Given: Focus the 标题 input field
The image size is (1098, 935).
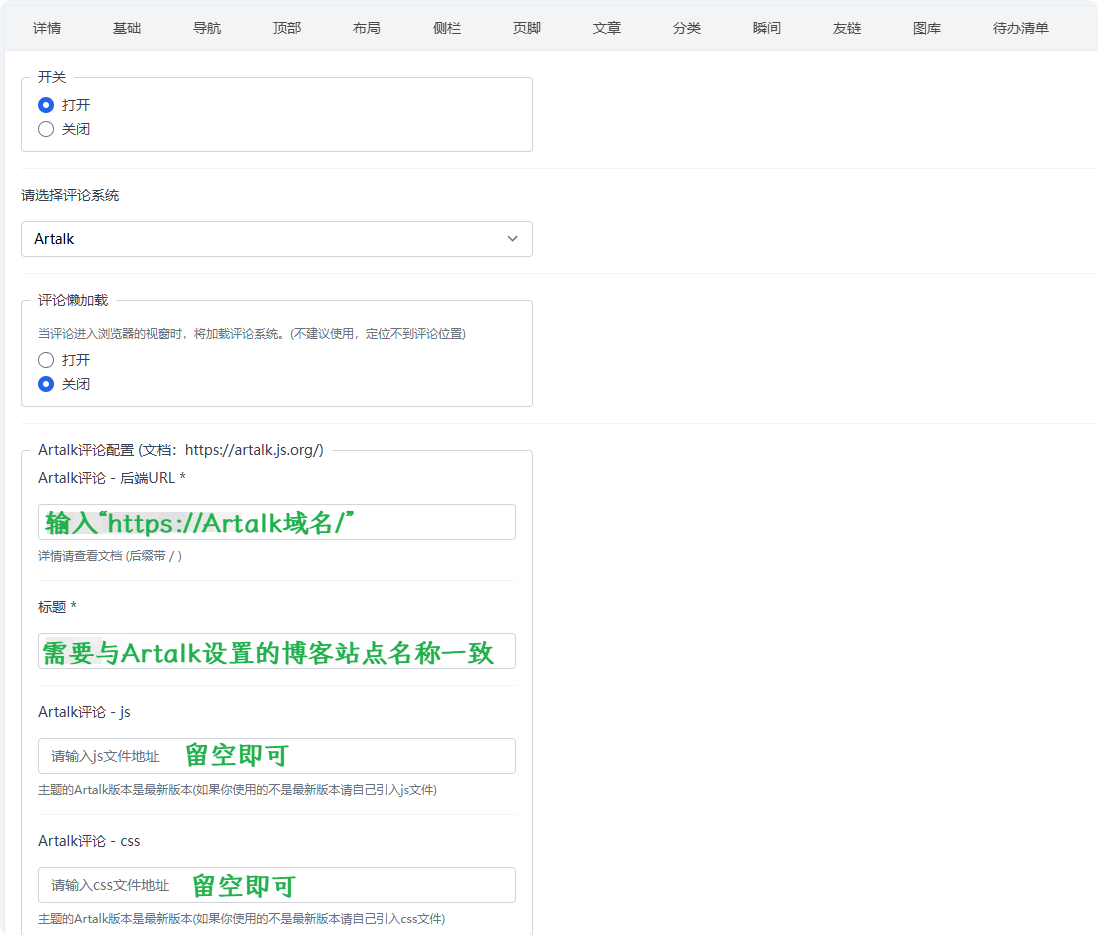Looking at the screenshot, I should [277, 651].
